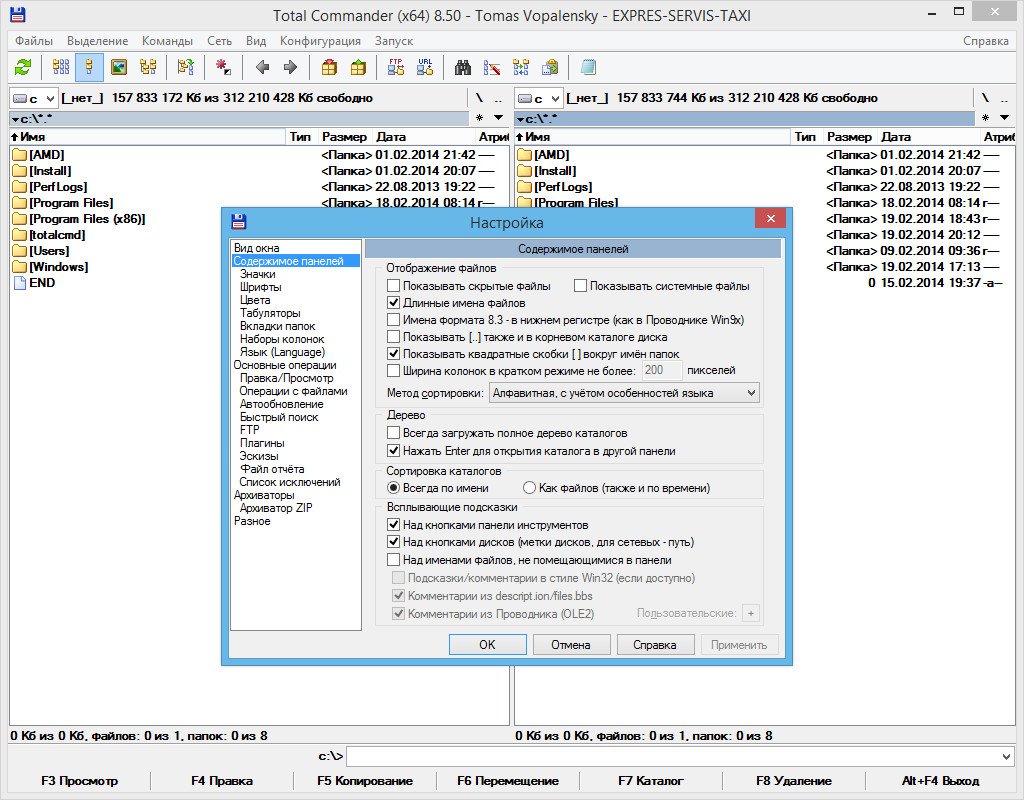1024x800 pixels.
Task: Open the Команды menu
Action: point(167,40)
